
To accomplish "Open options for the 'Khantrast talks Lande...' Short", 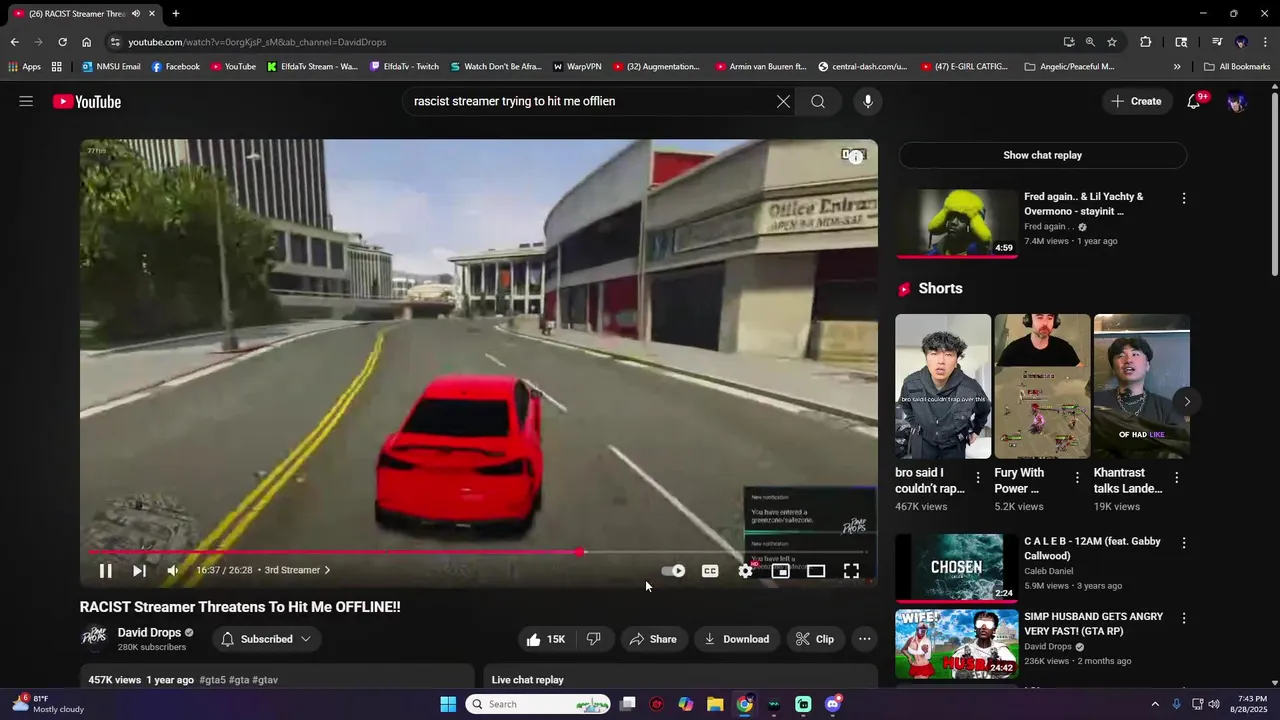I will pyautogui.click(x=1176, y=478).
